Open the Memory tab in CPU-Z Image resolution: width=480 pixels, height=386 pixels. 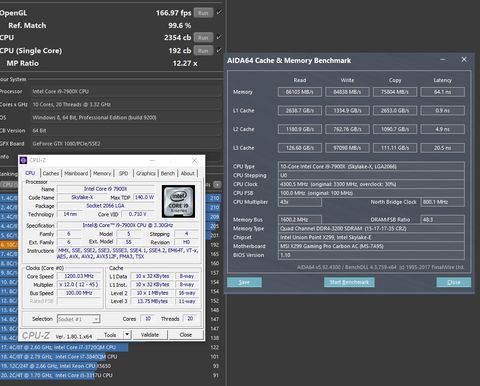[x=102, y=173]
